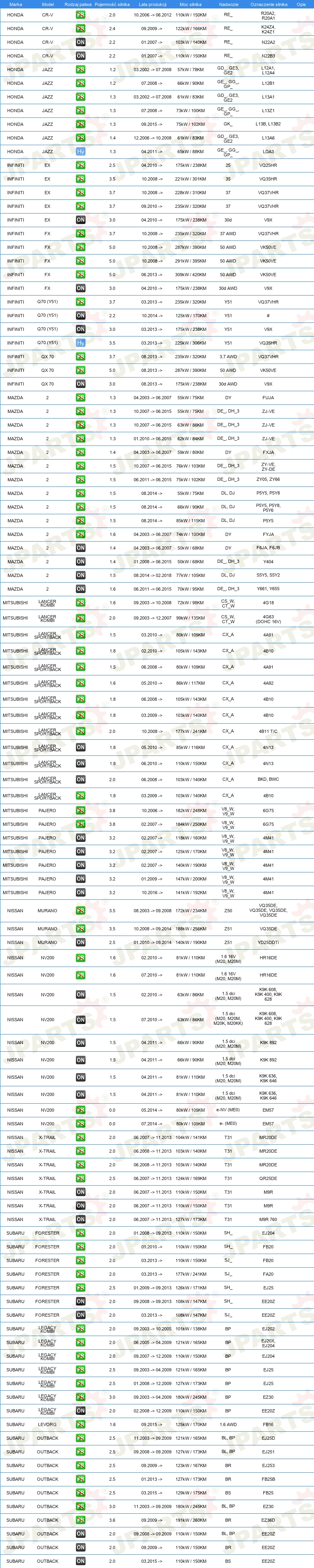Select power cell '101kW / 138KM'
Viewport: 314px width, 1568px height.
click(191, 1329)
